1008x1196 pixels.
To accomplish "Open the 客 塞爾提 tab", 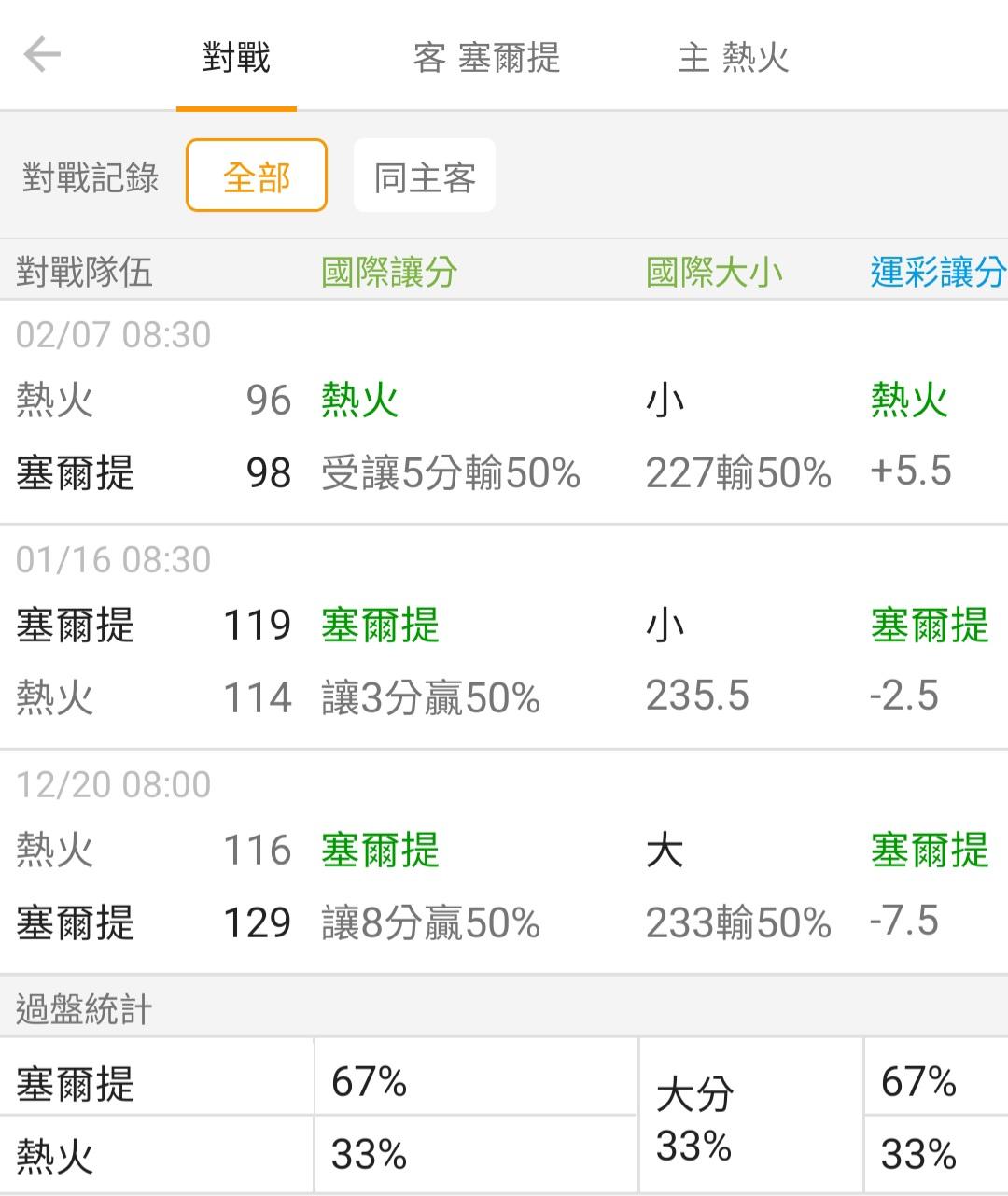I will click(486, 58).
